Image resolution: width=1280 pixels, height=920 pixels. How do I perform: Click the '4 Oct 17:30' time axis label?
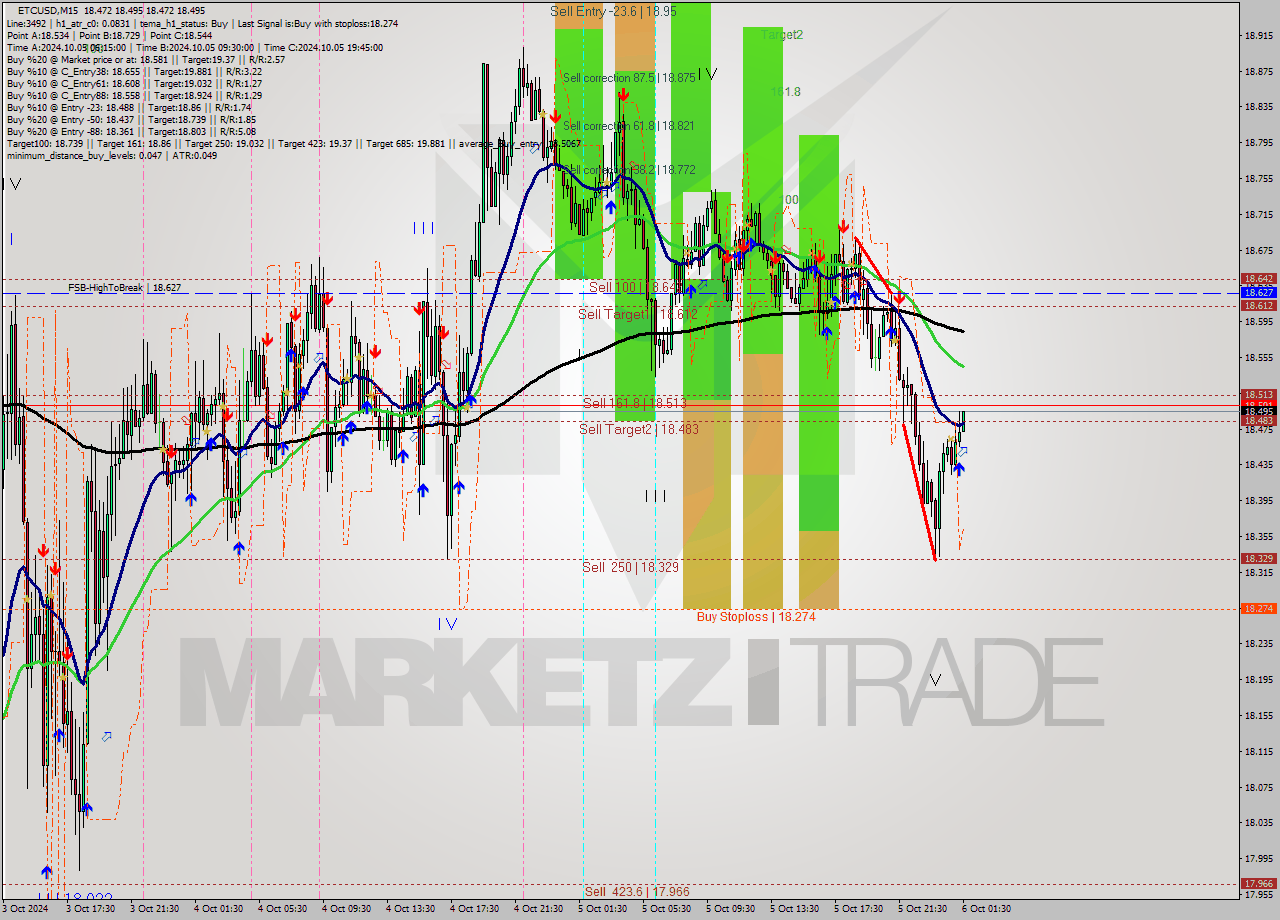(474, 909)
